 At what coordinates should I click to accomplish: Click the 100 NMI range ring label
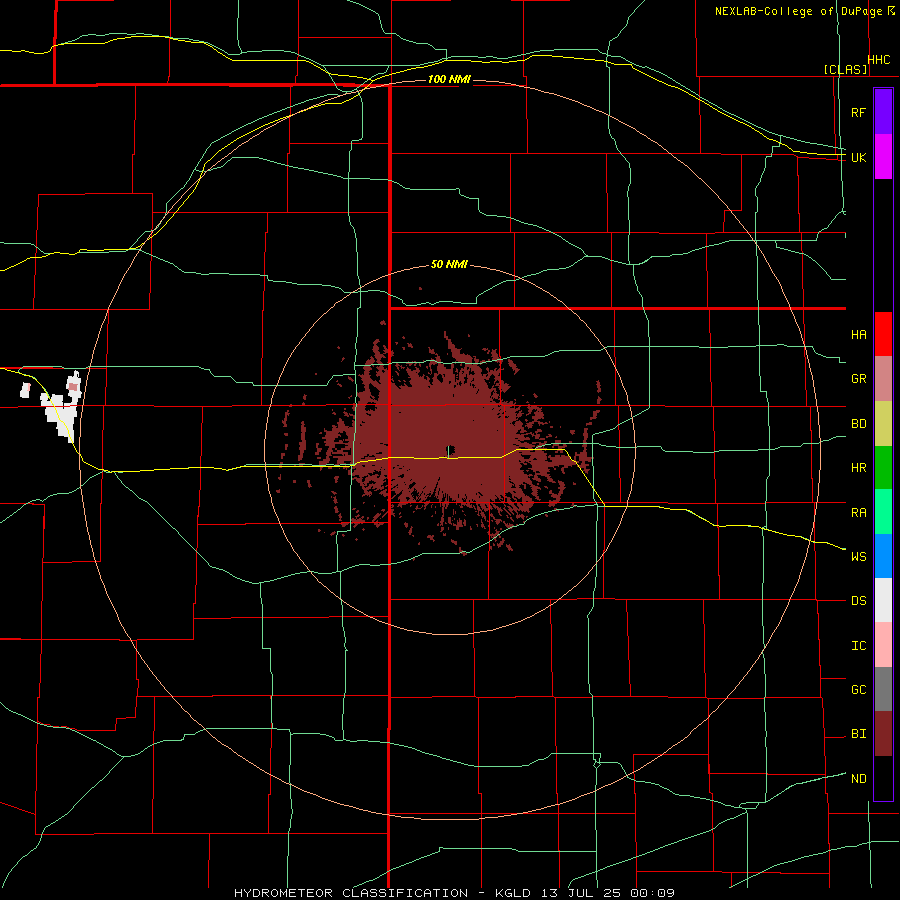449,79
